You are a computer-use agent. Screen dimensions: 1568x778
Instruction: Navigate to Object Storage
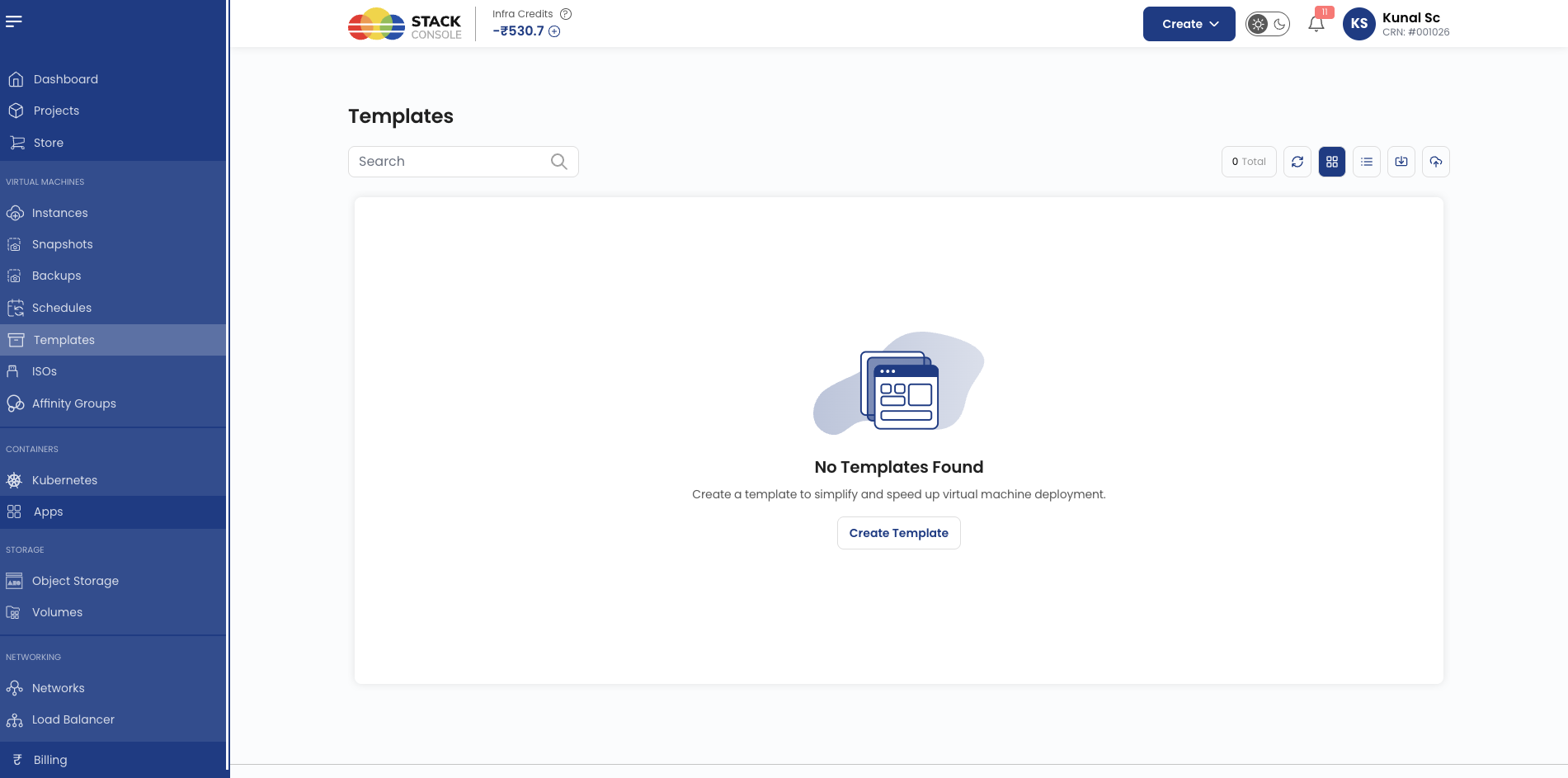113,581
